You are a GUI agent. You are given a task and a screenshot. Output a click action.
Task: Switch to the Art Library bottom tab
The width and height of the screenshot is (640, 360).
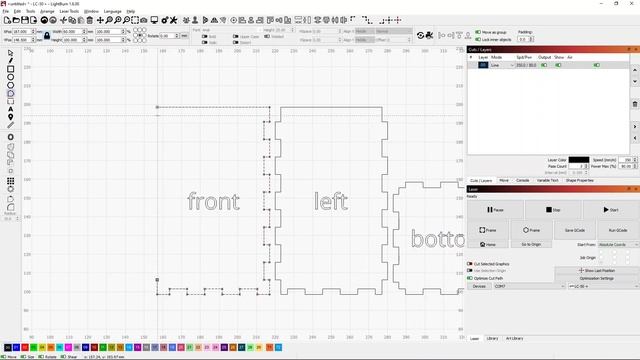(514, 338)
